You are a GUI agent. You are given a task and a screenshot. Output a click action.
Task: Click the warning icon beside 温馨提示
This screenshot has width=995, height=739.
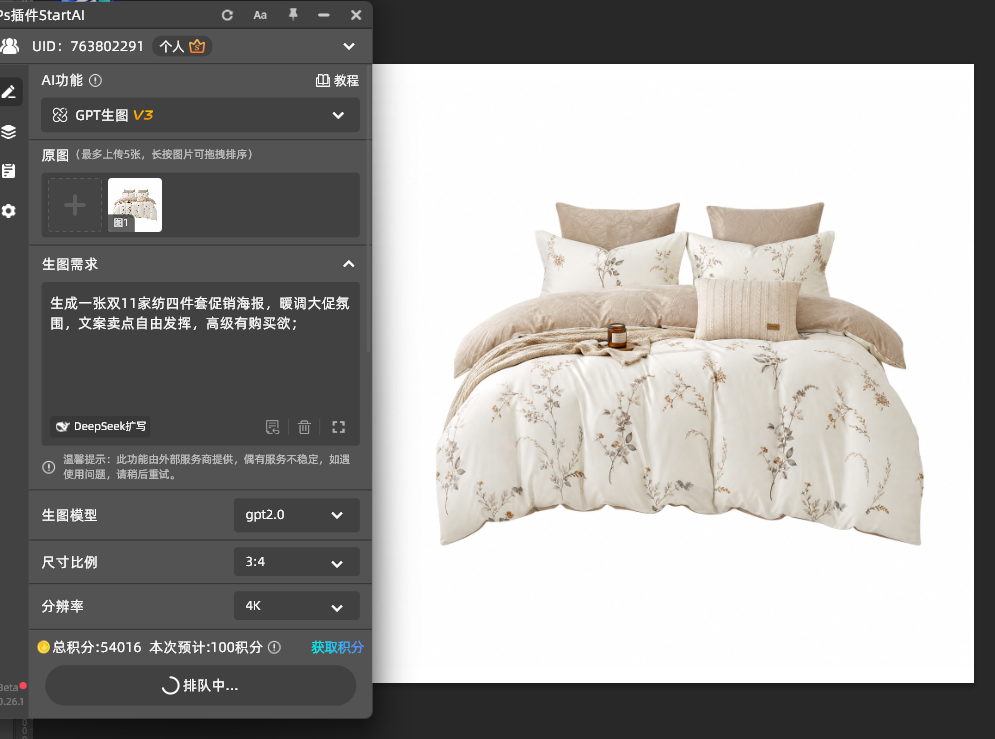pyautogui.click(x=49, y=467)
